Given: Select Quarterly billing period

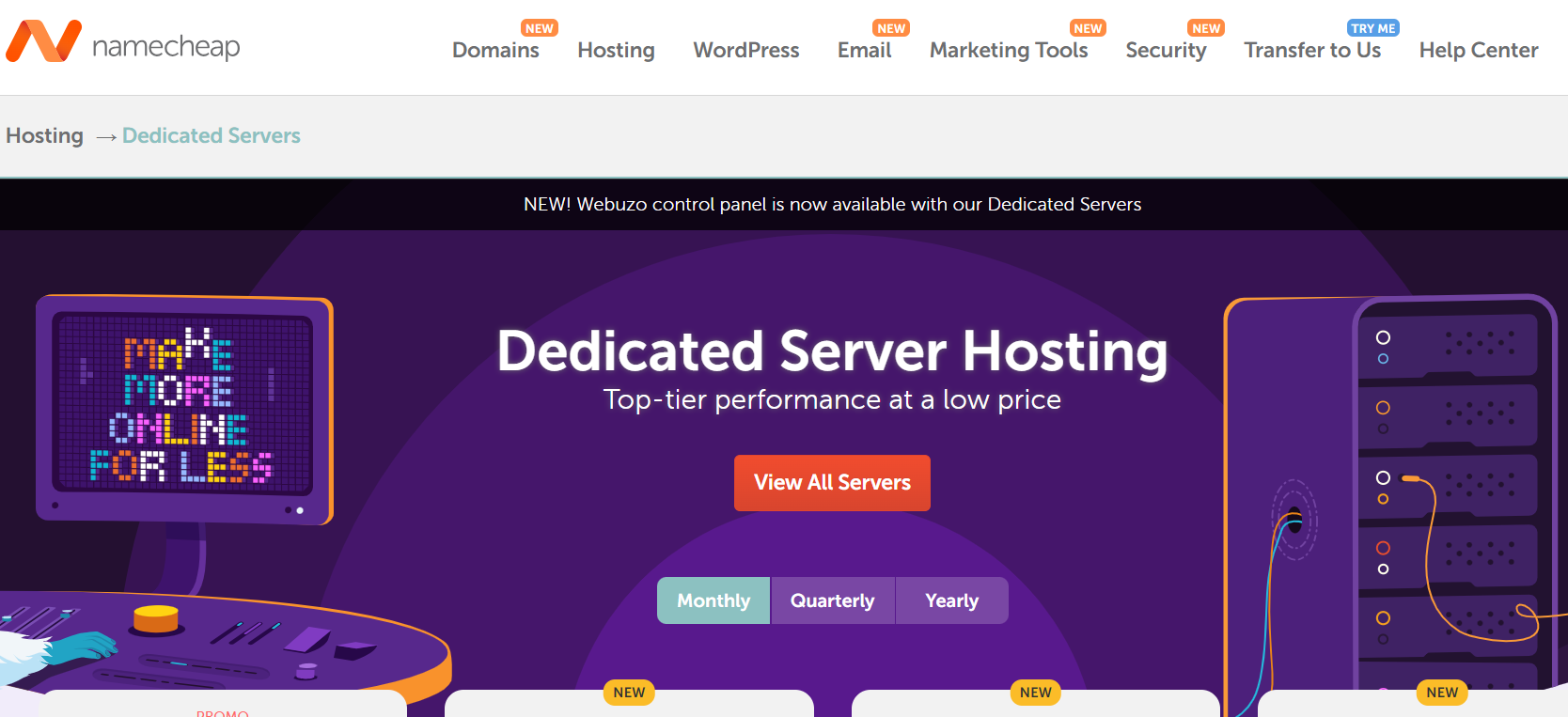Looking at the screenshot, I should pyautogui.click(x=833, y=600).
